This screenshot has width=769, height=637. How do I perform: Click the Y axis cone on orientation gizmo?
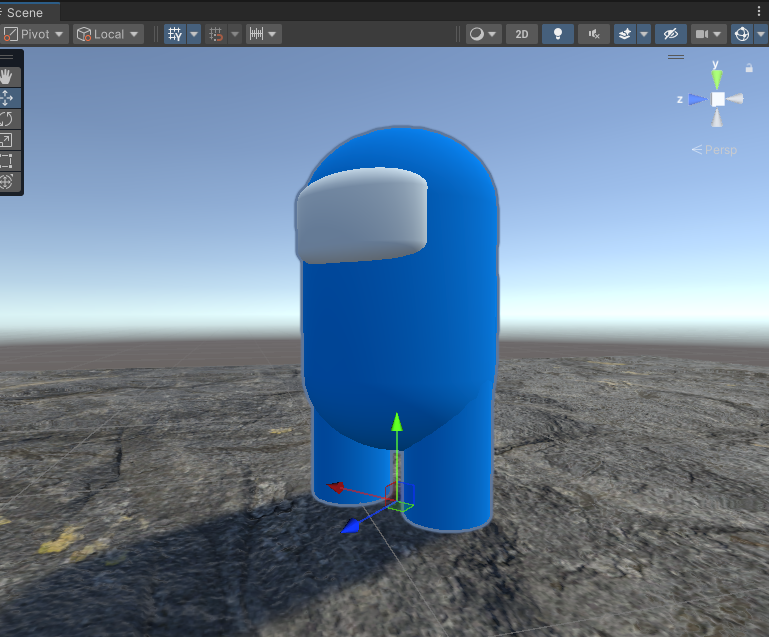(x=717, y=79)
